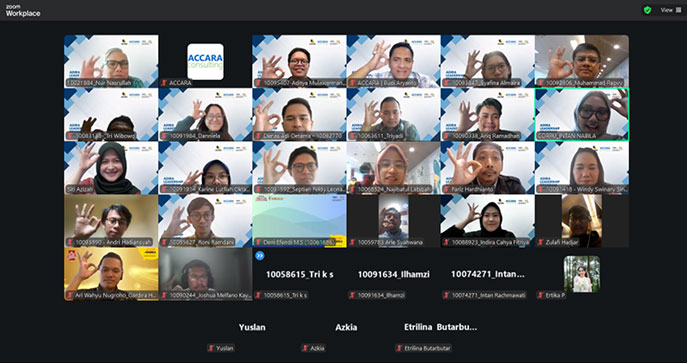
Task: Select Windy Swinary's video tile
Action: click(582, 168)
